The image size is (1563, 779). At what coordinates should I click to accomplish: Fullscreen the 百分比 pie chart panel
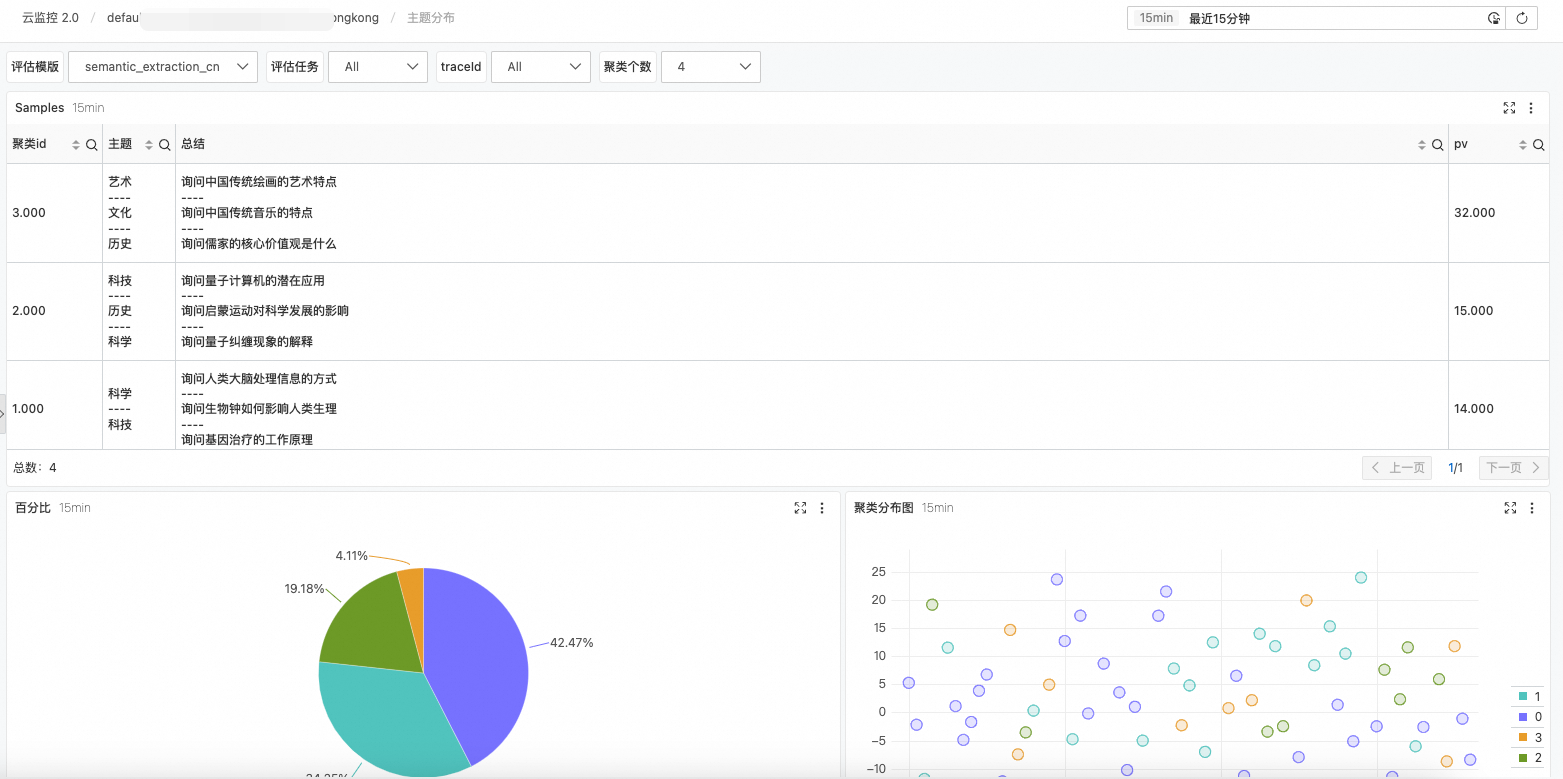click(x=800, y=508)
